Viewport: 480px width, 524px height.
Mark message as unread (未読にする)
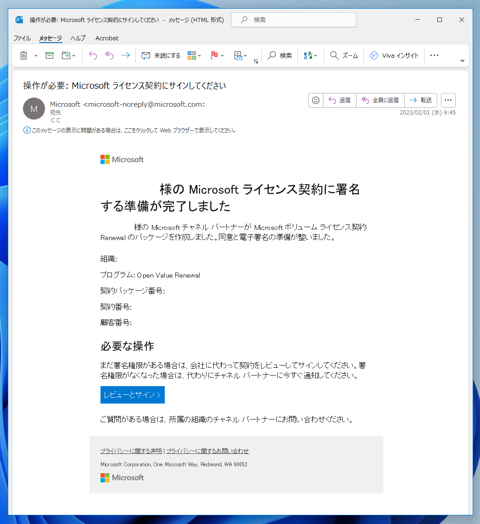click(160, 55)
